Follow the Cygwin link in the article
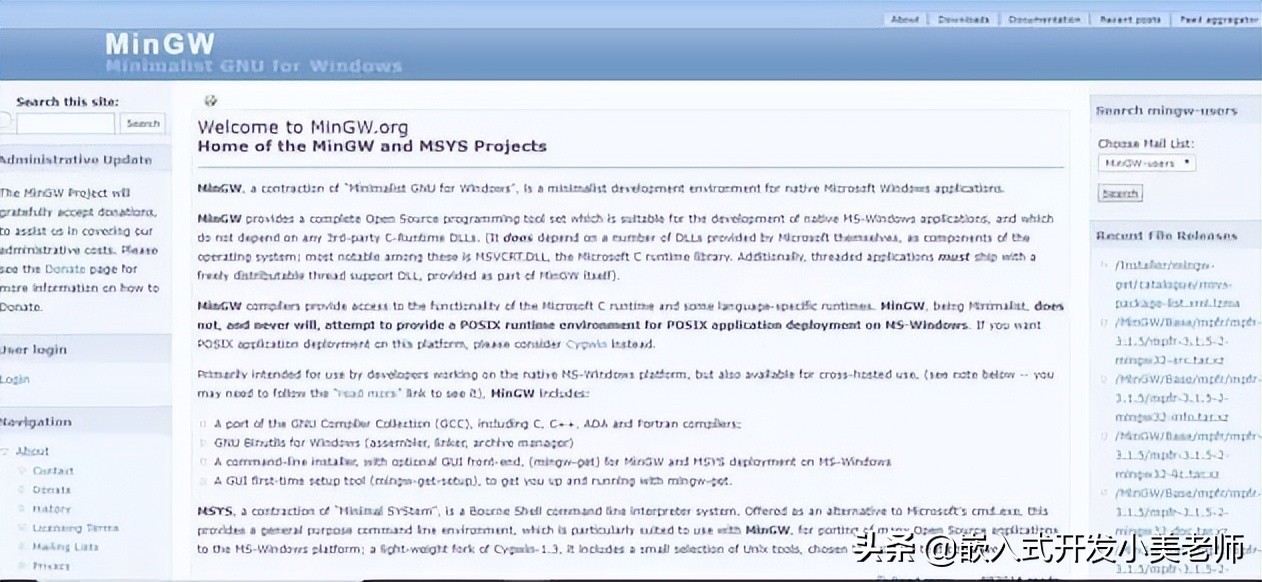This screenshot has height=582, width=1262. [586, 344]
